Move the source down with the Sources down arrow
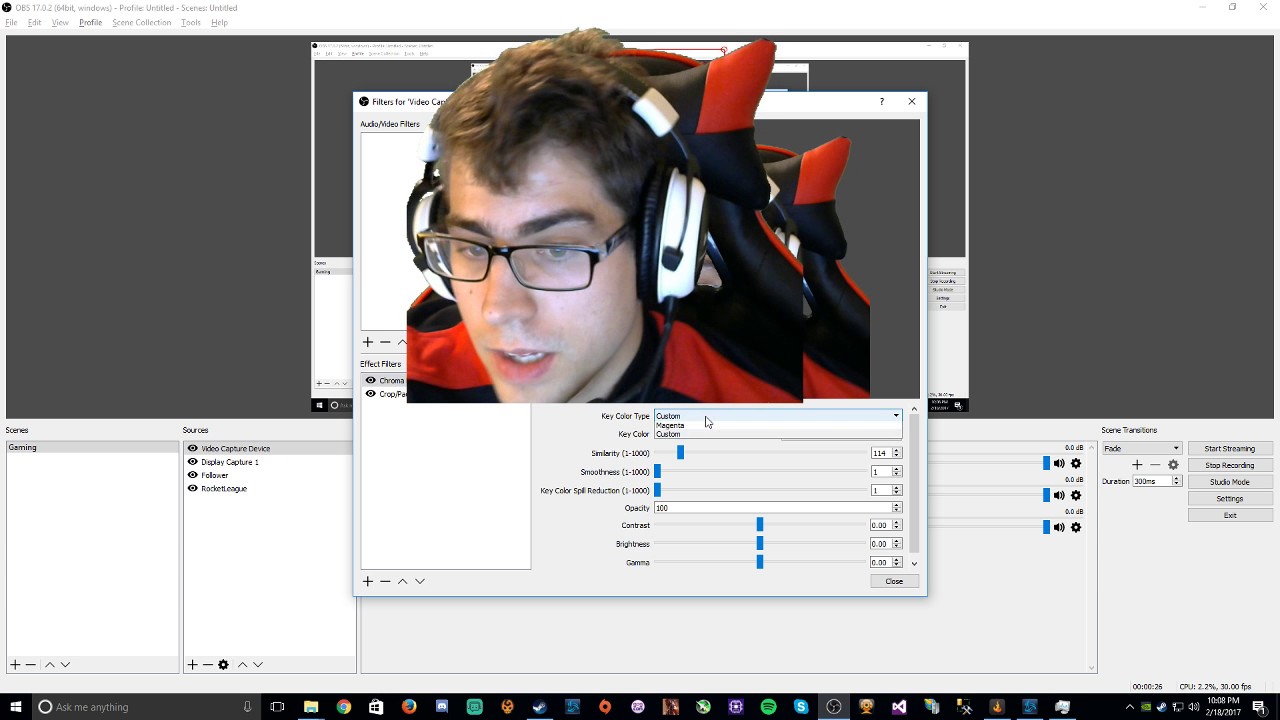 tap(257, 665)
